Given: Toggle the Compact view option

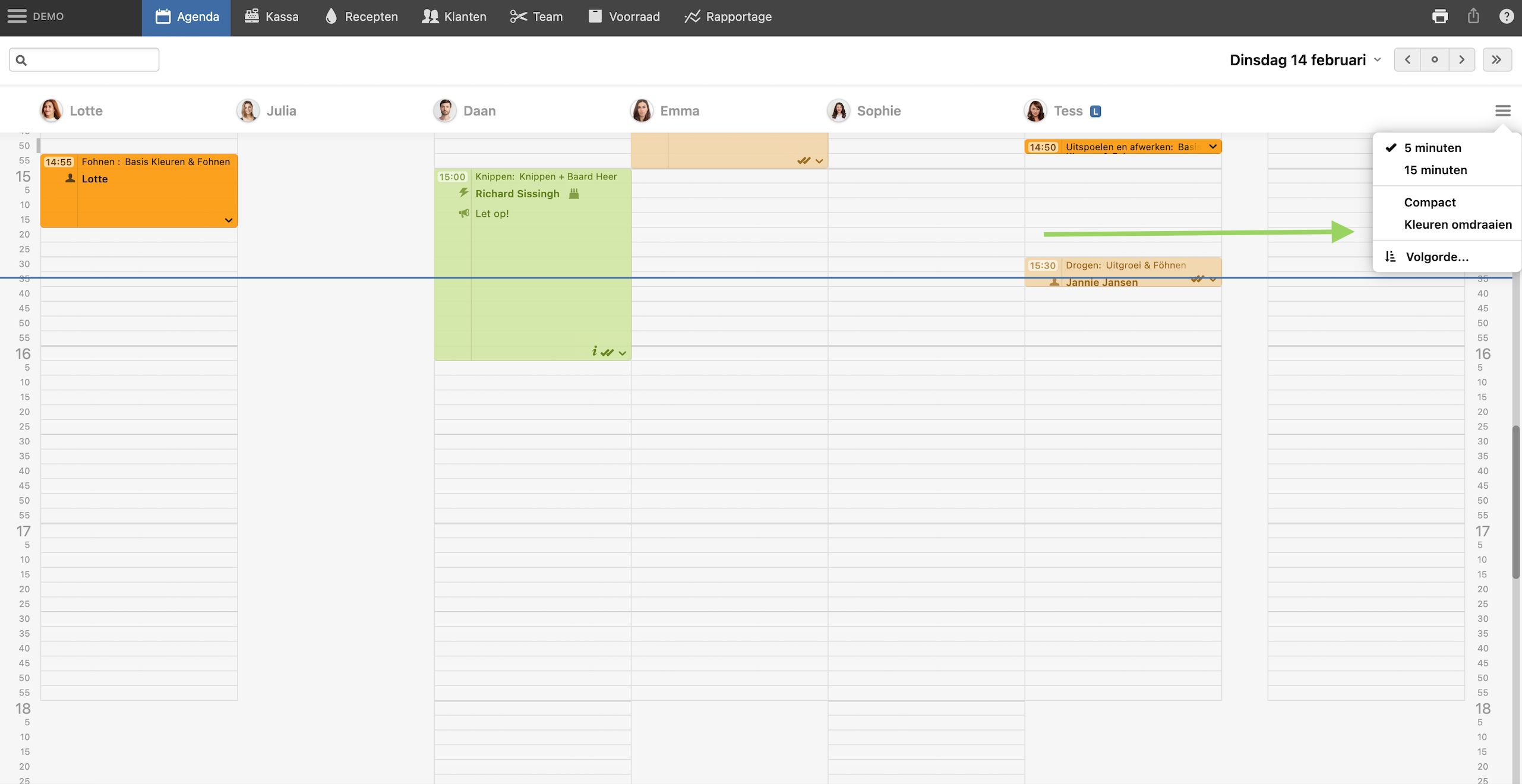Looking at the screenshot, I should pyautogui.click(x=1429, y=203).
